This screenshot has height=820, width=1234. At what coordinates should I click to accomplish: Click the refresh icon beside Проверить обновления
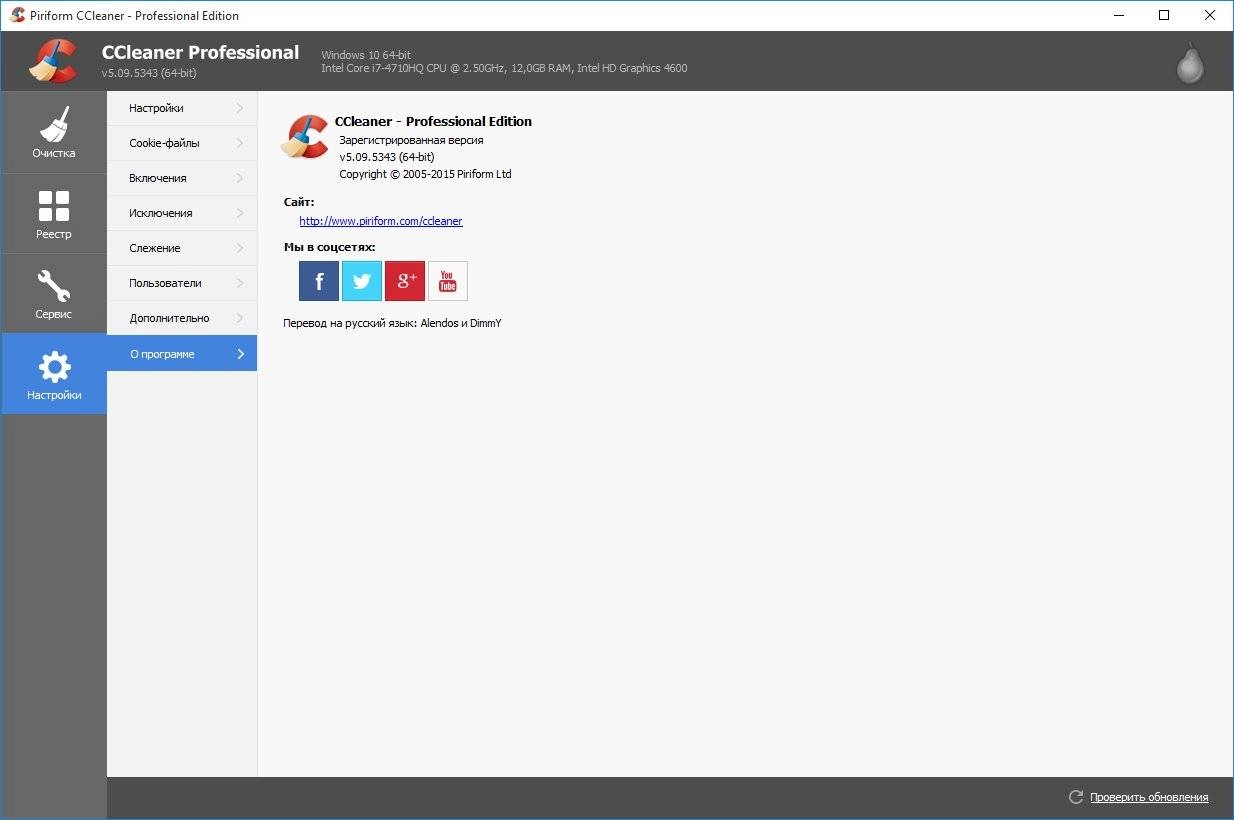coord(1076,797)
